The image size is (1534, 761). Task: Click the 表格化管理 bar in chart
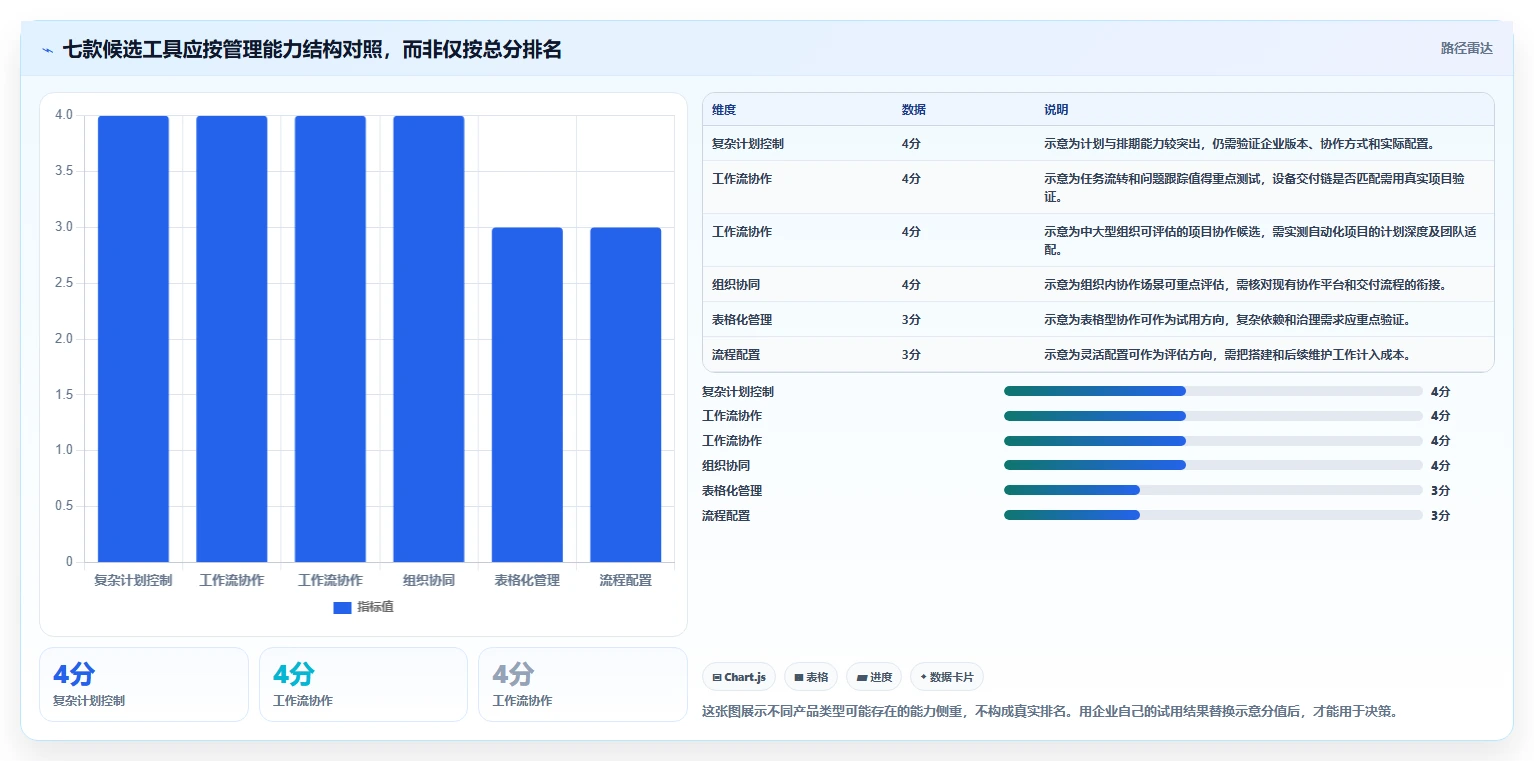527,395
